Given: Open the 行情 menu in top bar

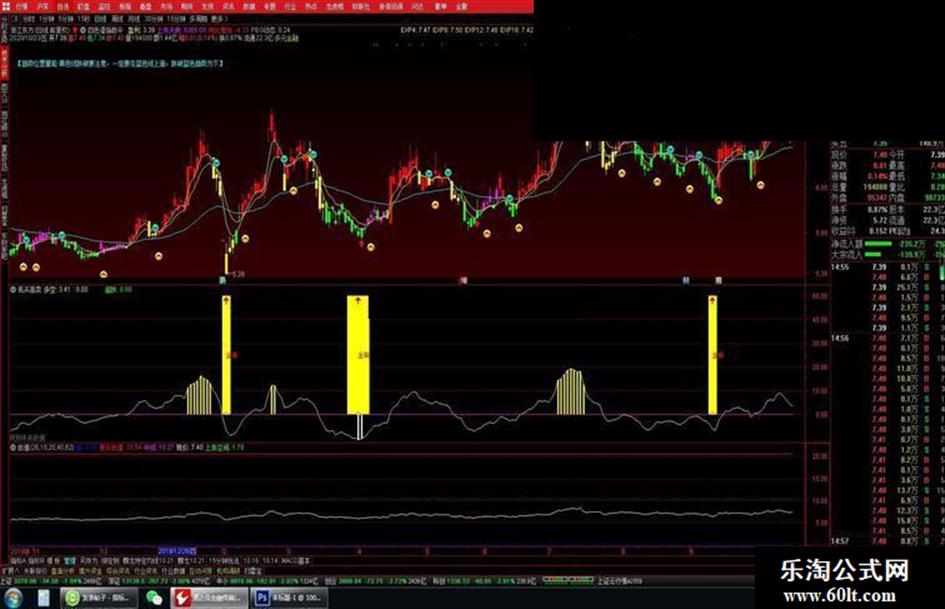Looking at the screenshot, I should click(x=22, y=7).
